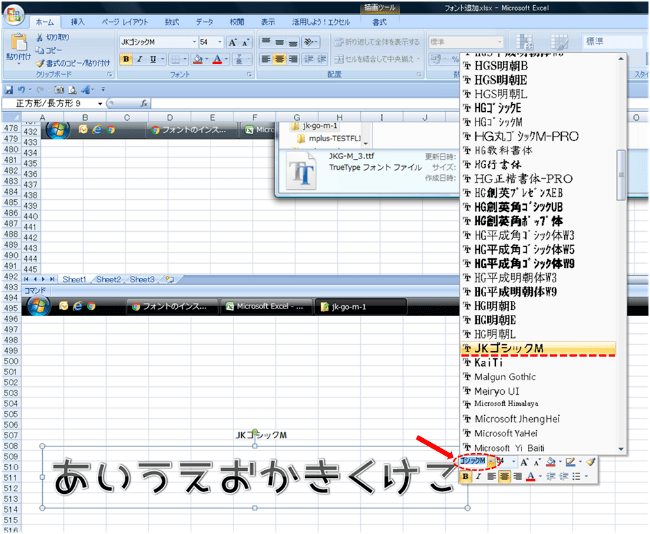Toggle Italic on the mini toolbar

point(478,477)
